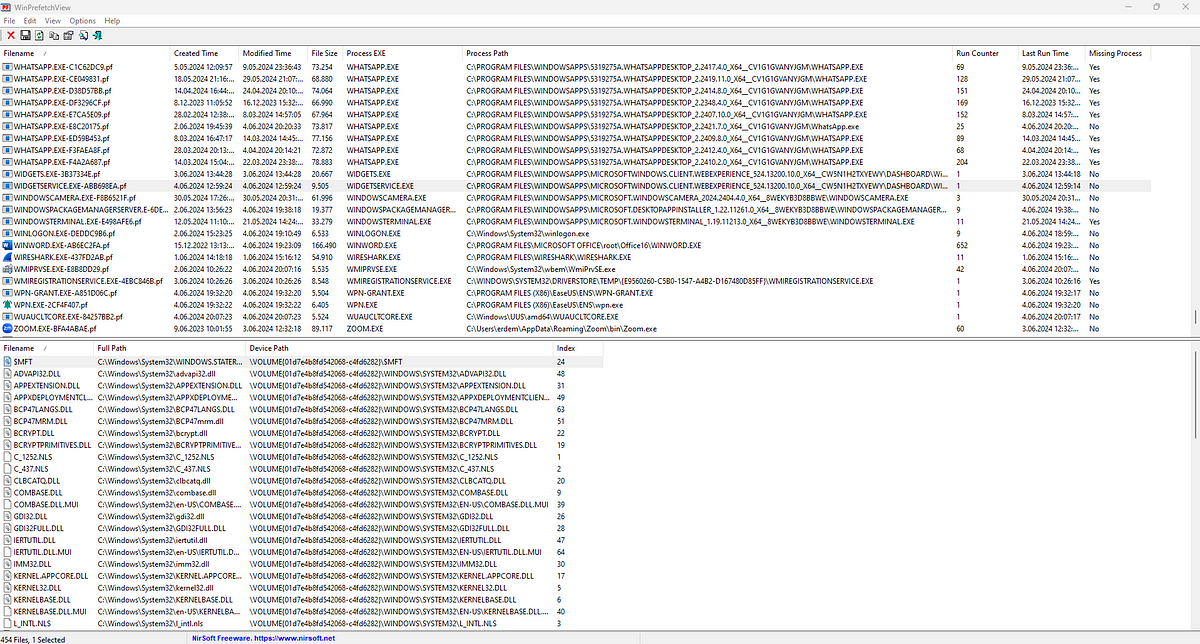The image size is (1200, 644).
Task: Sort by the Full Path column header
Action: (x=170, y=347)
